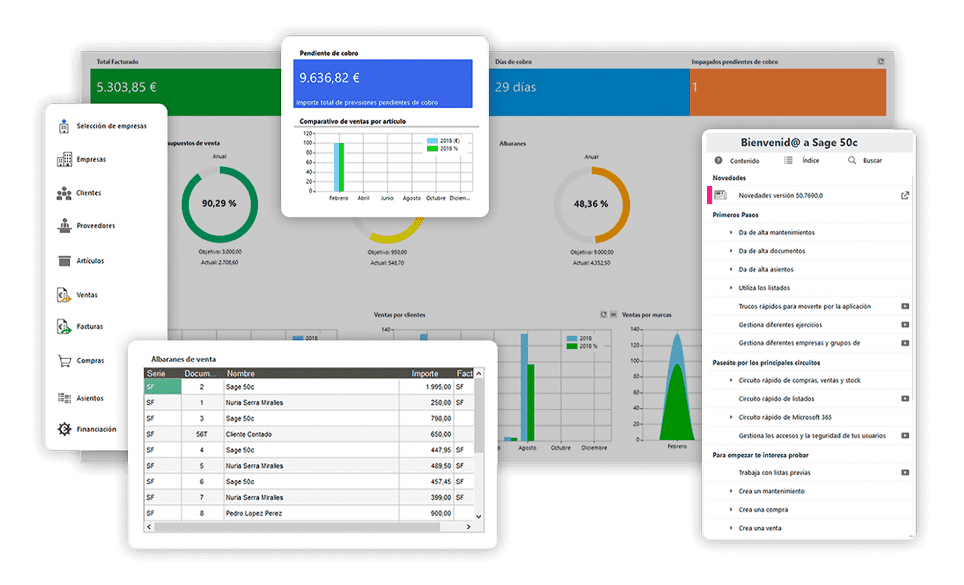The height and width of the screenshot is (585, 964).
Task: Expand the Crea una compra item
Action: (x=731, y=509)
